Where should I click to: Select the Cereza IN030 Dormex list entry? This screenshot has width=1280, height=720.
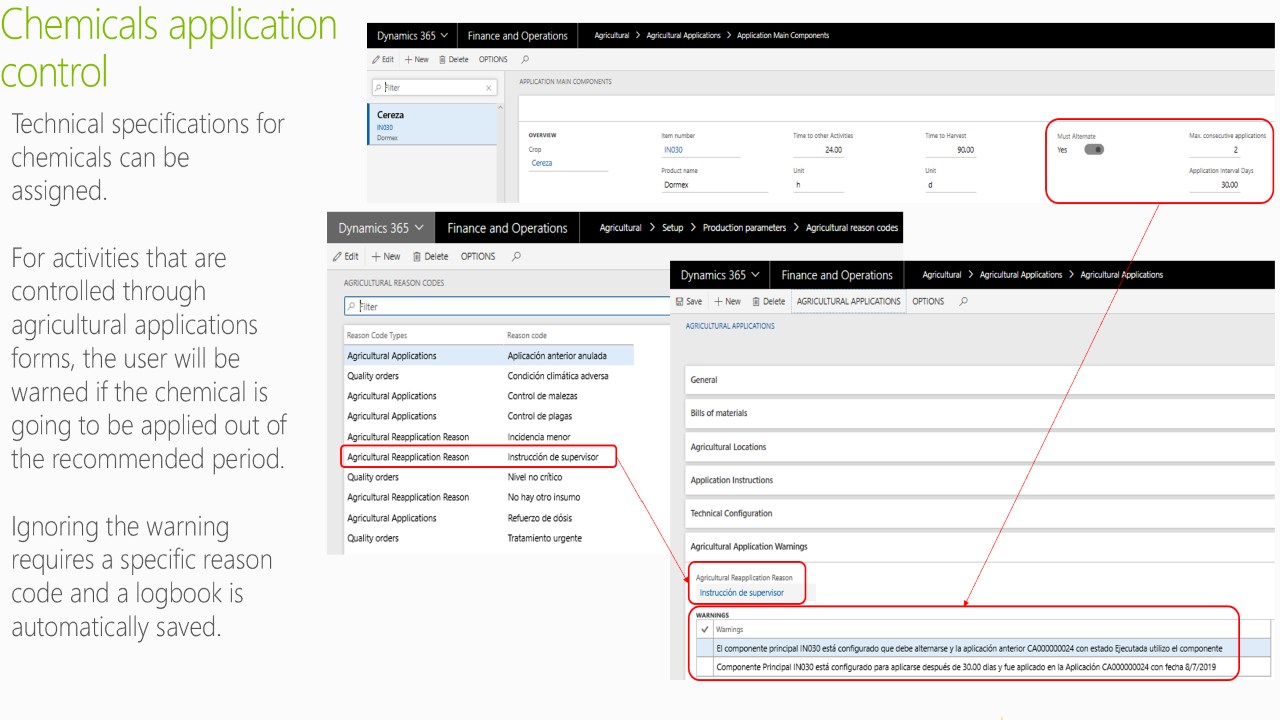432,125
